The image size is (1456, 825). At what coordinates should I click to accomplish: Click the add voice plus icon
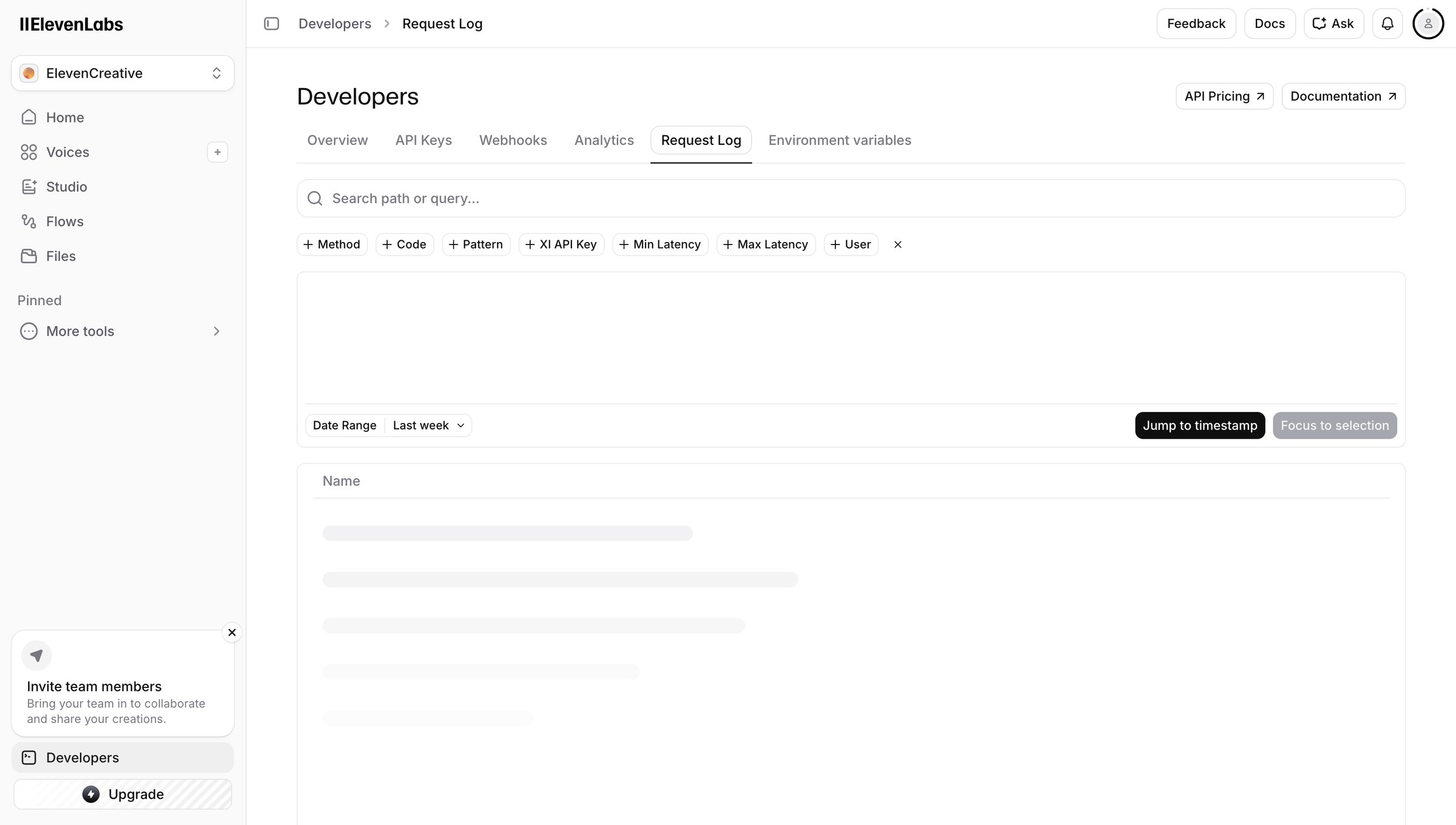pyautogui.click(x=217, y=152)
